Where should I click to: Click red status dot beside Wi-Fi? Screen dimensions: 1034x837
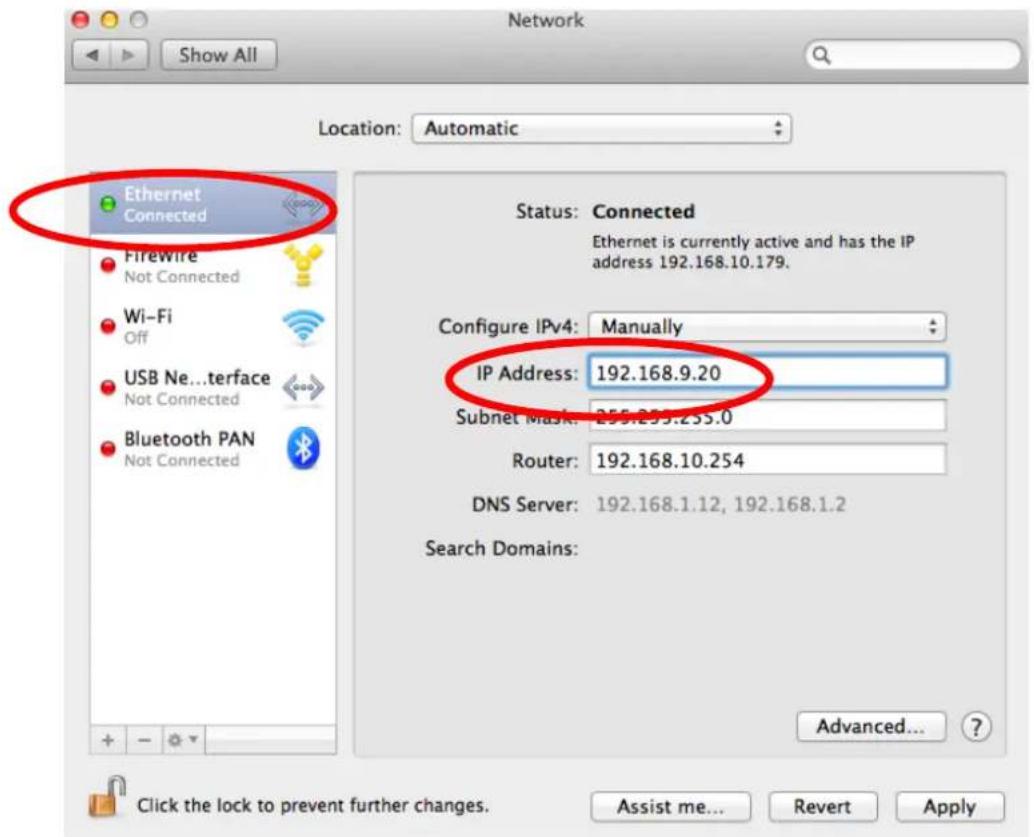[107, 326]
